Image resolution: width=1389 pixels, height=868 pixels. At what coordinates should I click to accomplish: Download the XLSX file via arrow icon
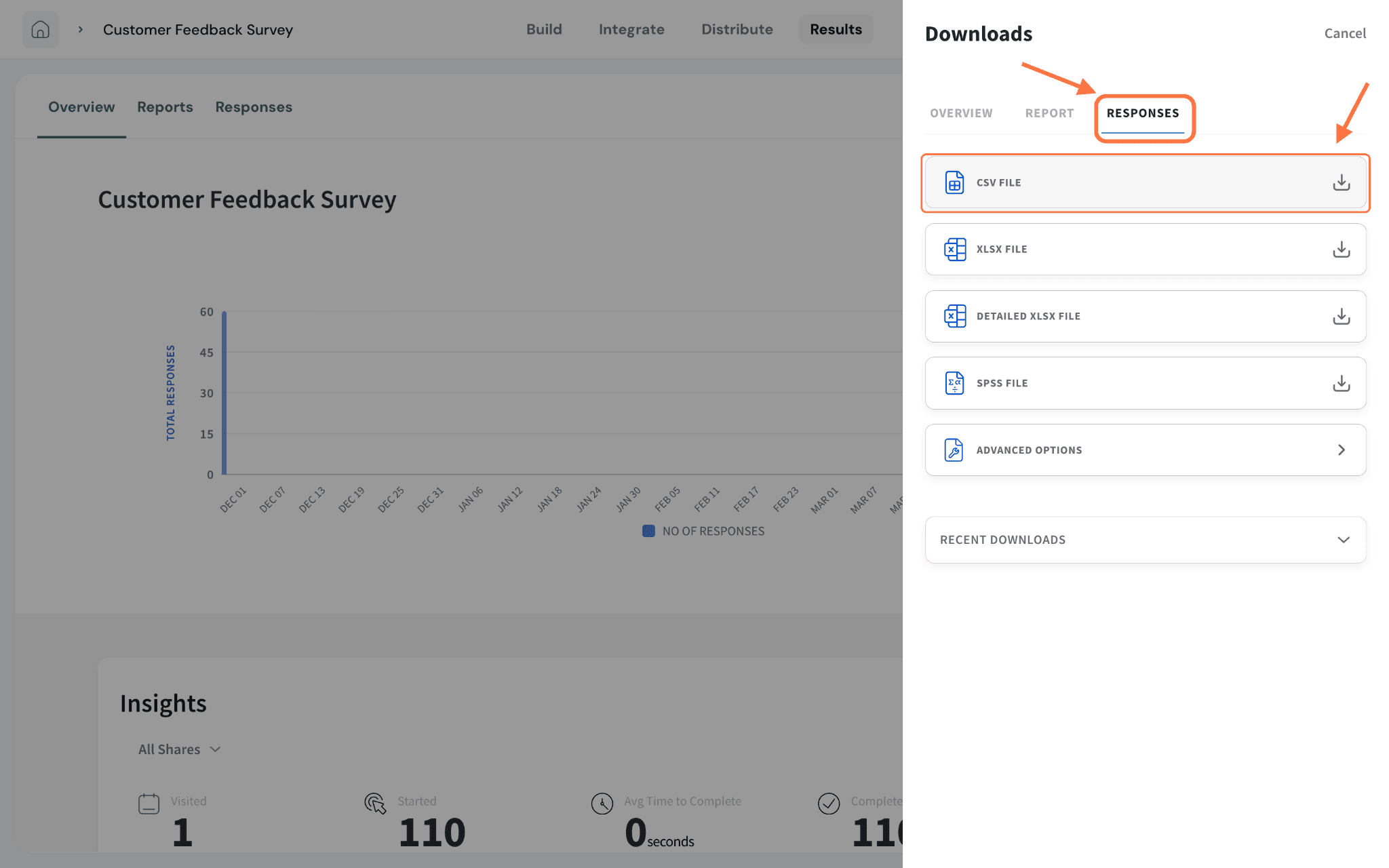point(1341,250)
